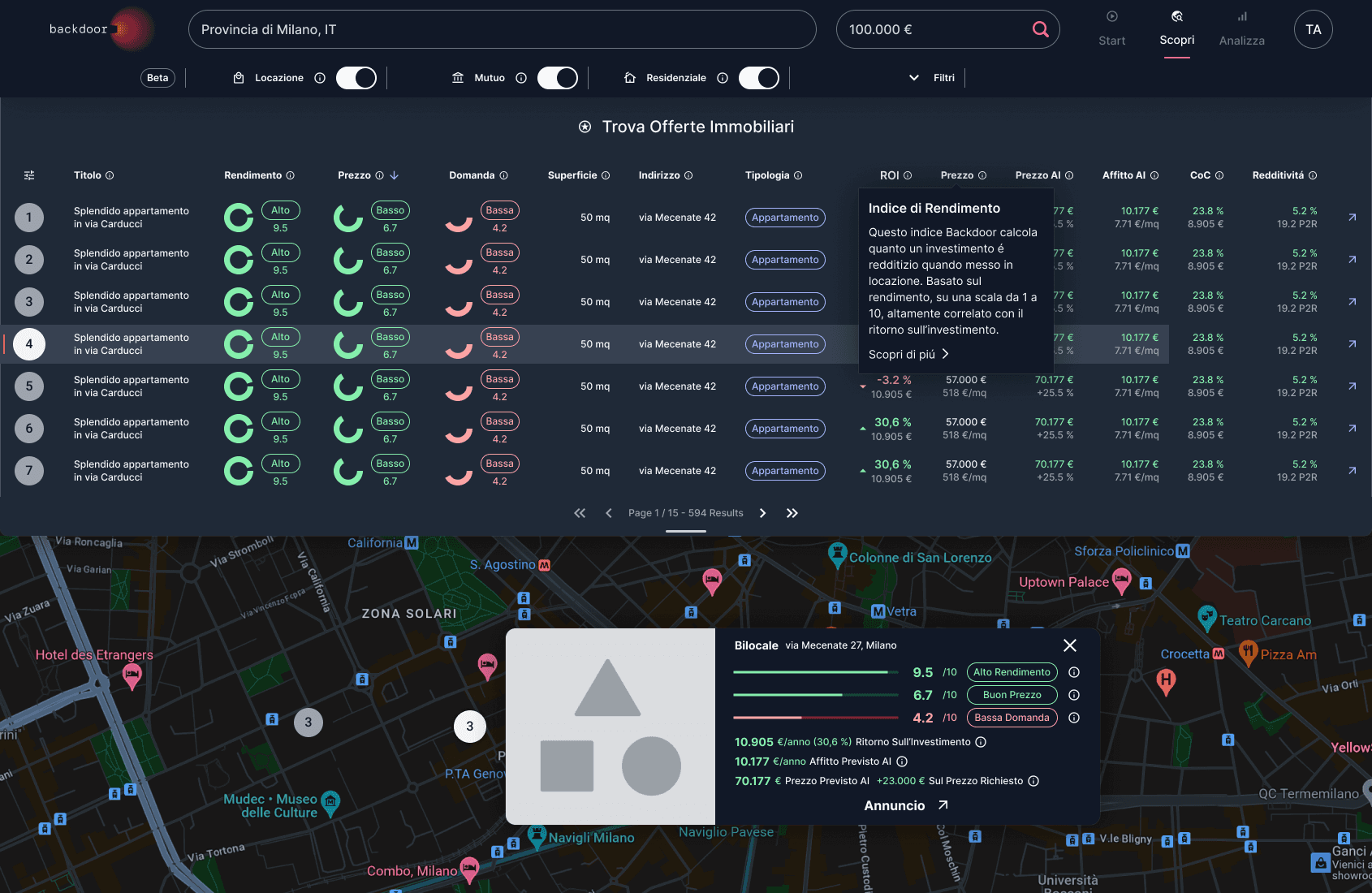Viewport: 1372px width, 893px height.
Task: Click info icon beside Superficie column header
Action: pos(606,175)
